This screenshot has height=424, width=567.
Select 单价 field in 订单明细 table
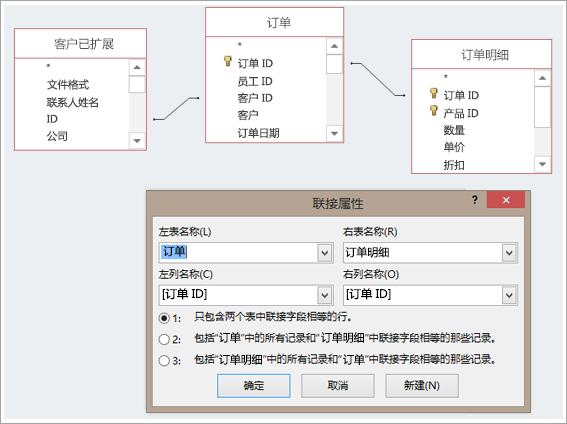click(454, 147)
